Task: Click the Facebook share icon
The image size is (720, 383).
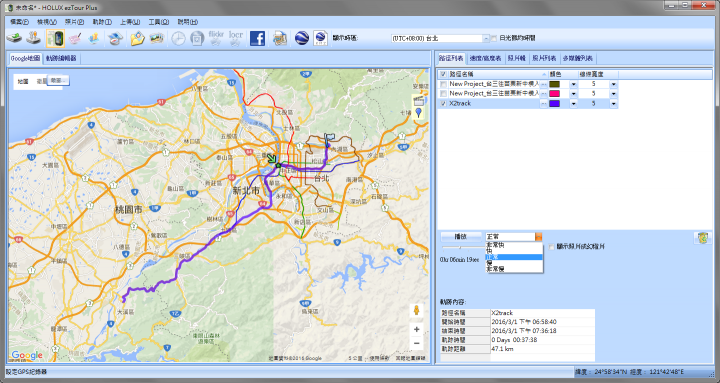Action: 257,38
